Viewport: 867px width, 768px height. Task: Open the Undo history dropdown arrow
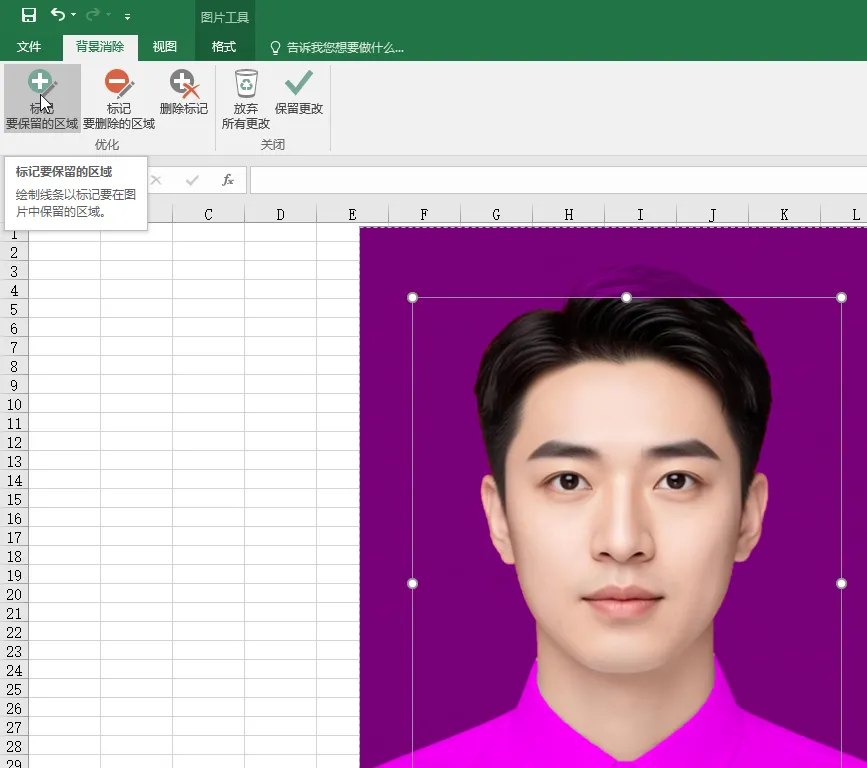(x=74, y=15)
